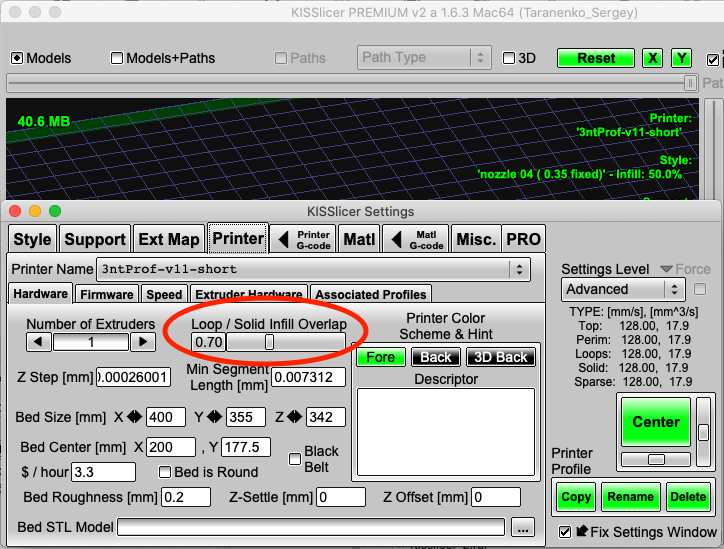Viewport: 724px width, 549px height.
Task: Click the Rename printer profile button
Action: (630, 497)
